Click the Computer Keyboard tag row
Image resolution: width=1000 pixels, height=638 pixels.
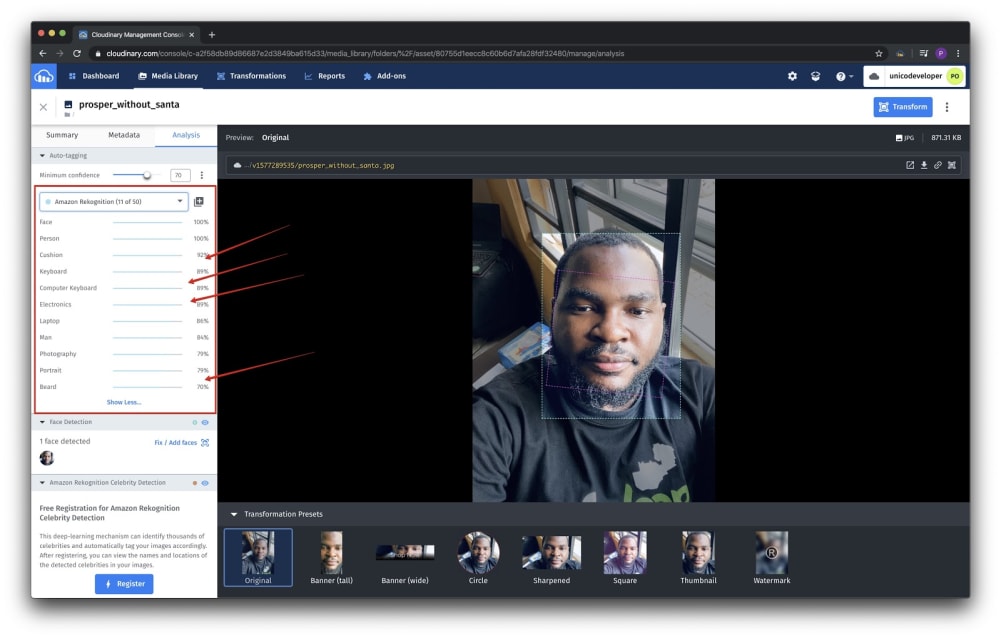(124, 288)
